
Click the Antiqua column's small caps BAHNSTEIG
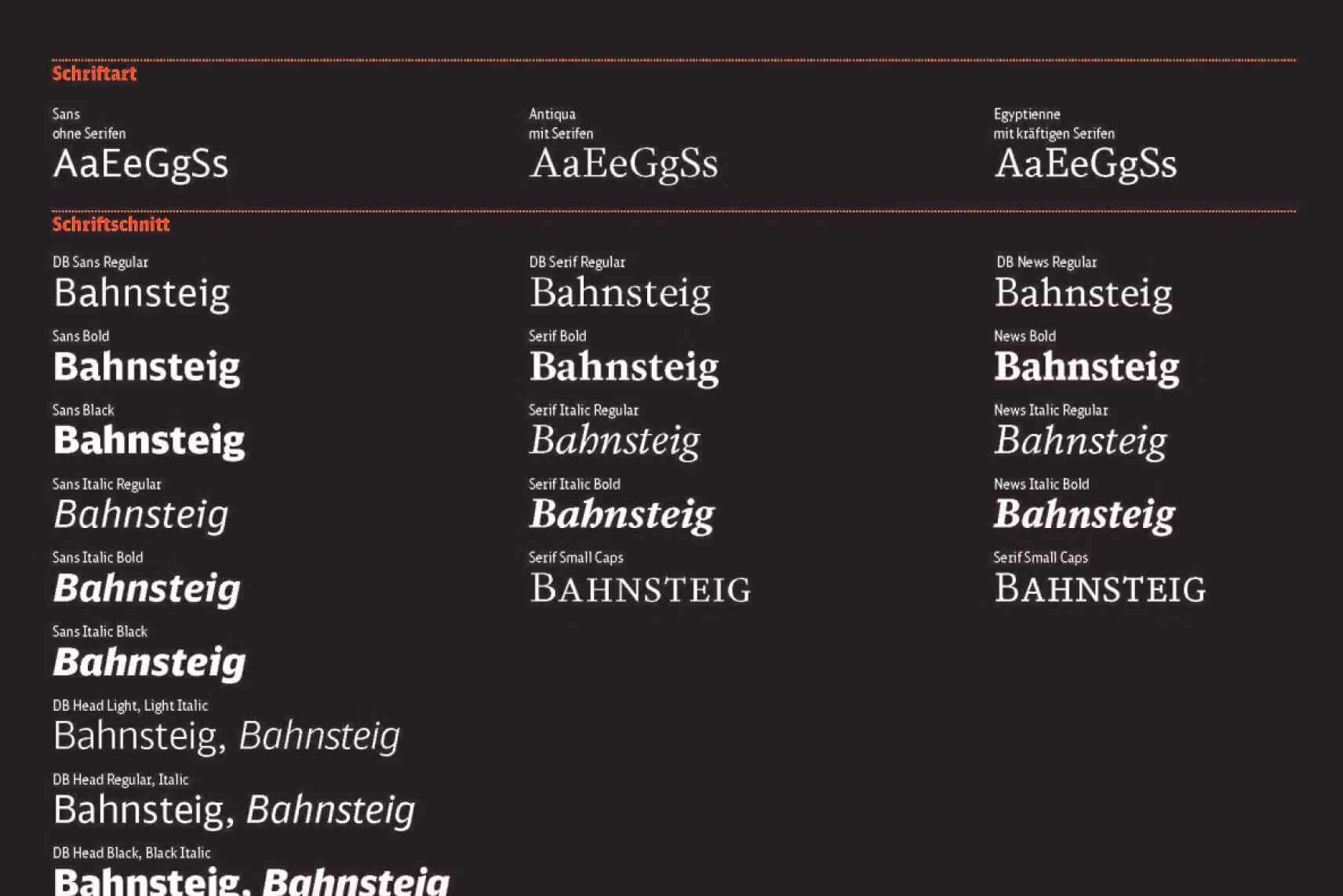click(640, 589)
